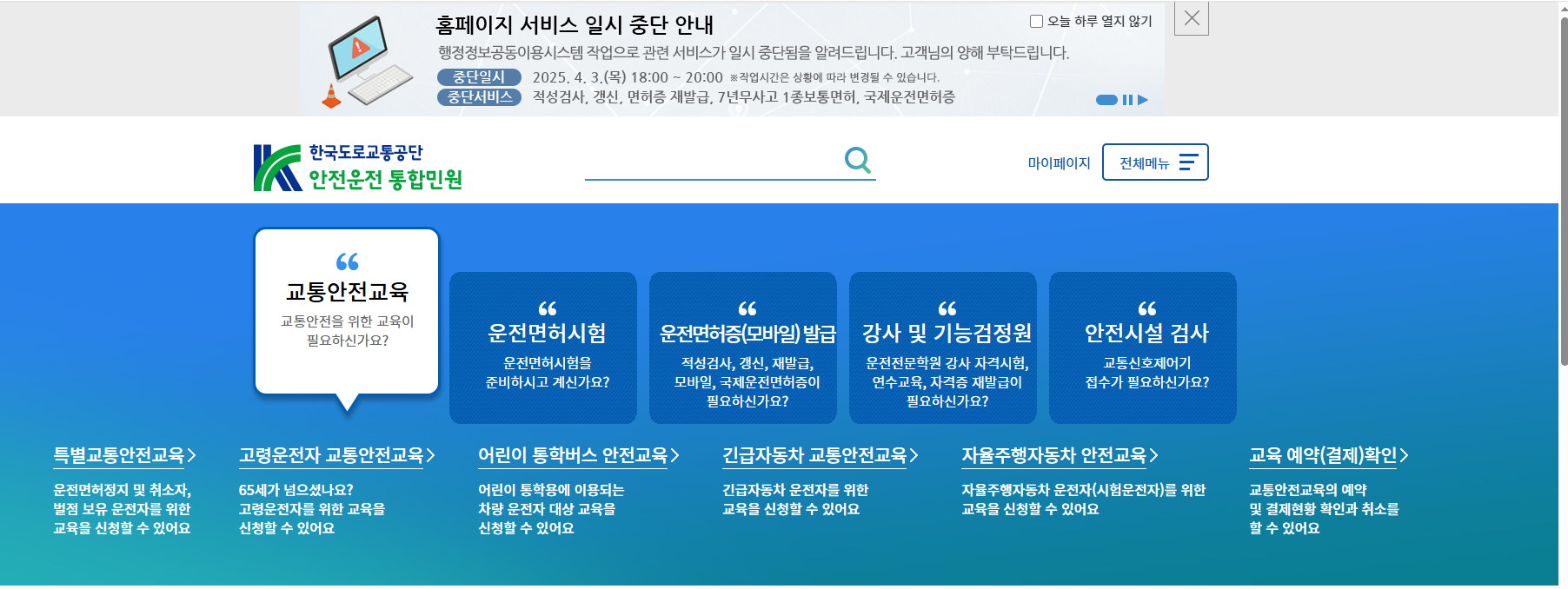Click the '중단일시' label badge

(479, 77)
